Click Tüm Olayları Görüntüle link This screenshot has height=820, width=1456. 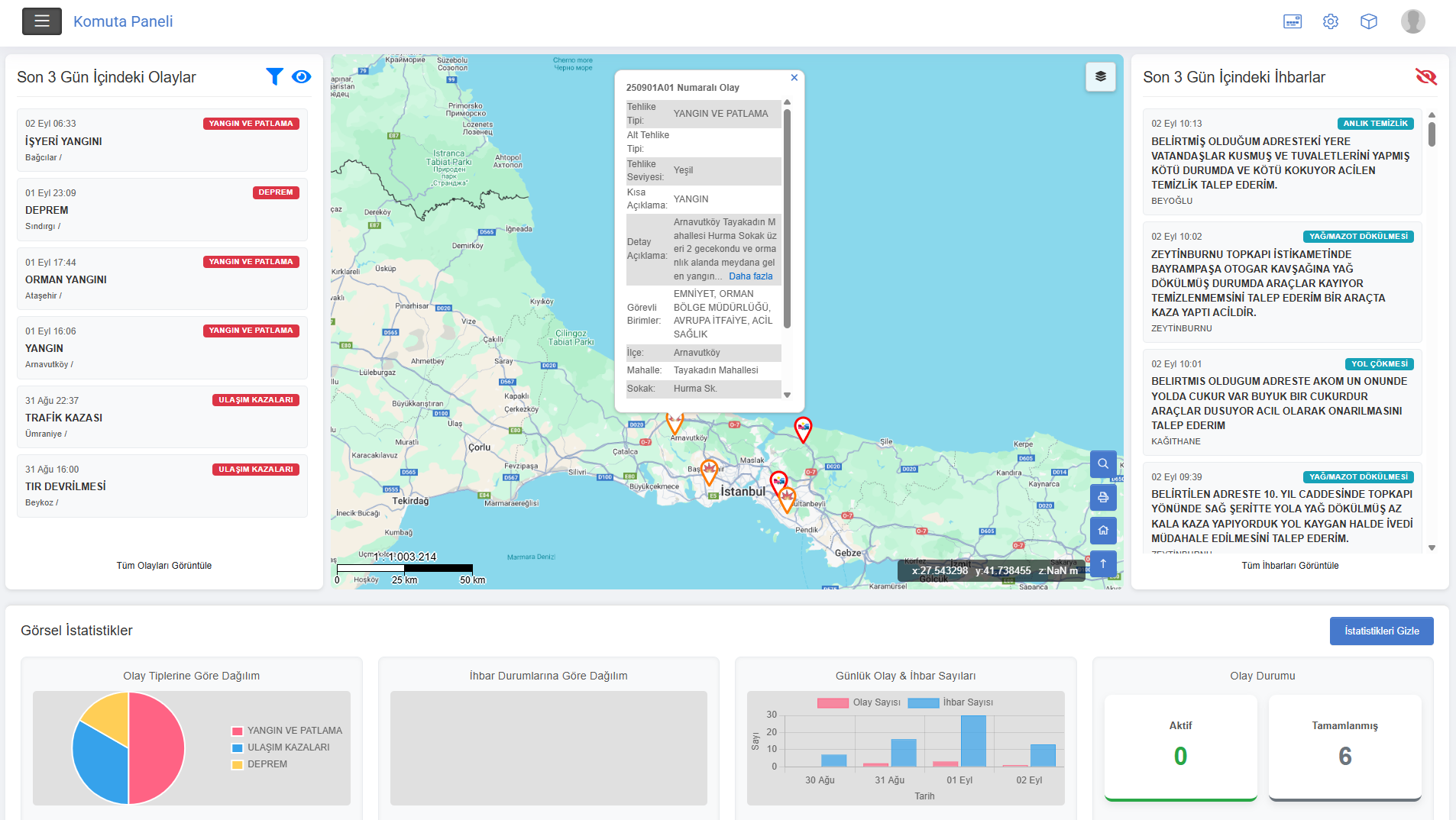[164, 566]
